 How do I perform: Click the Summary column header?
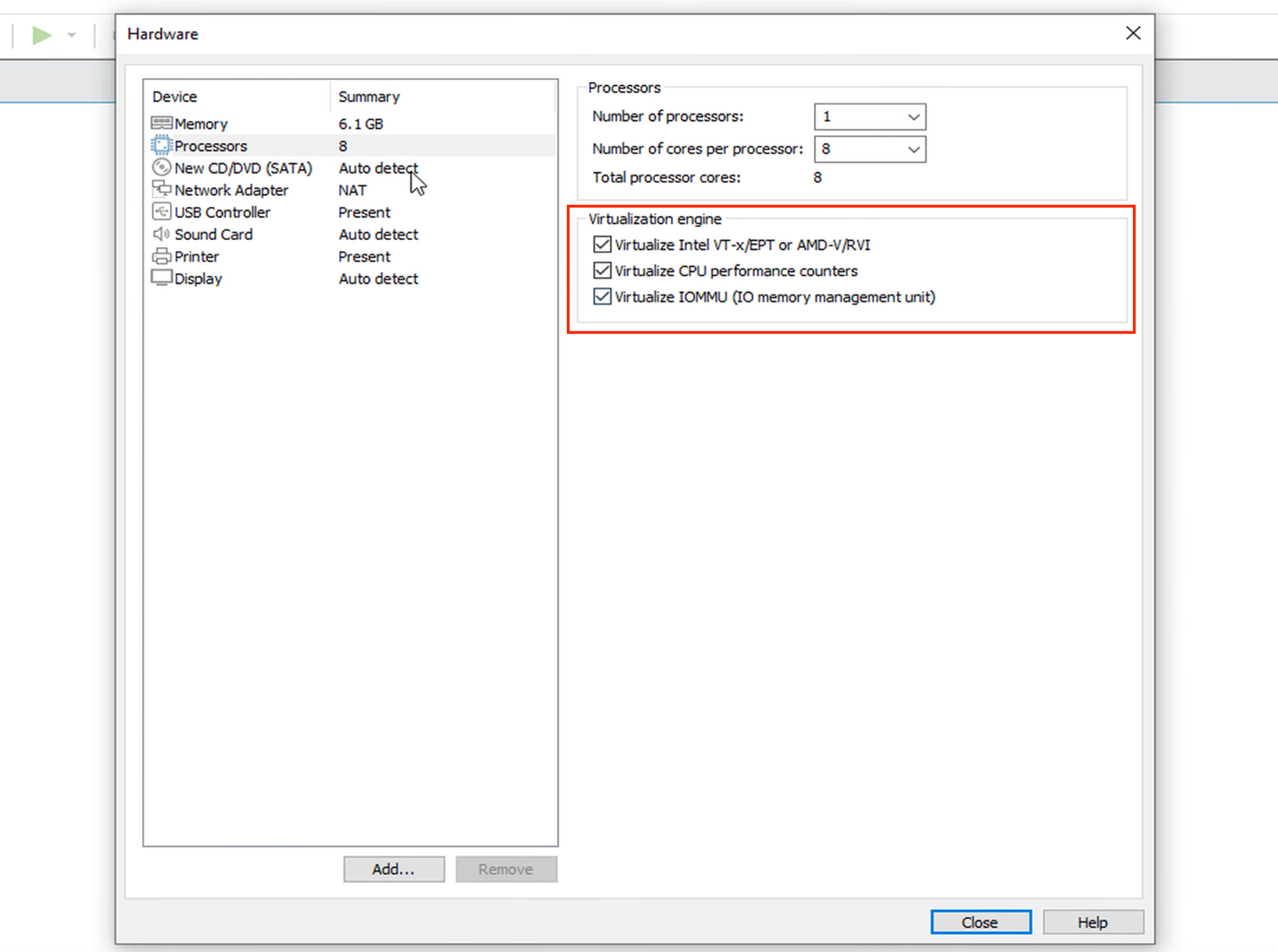tap(369, 97)
